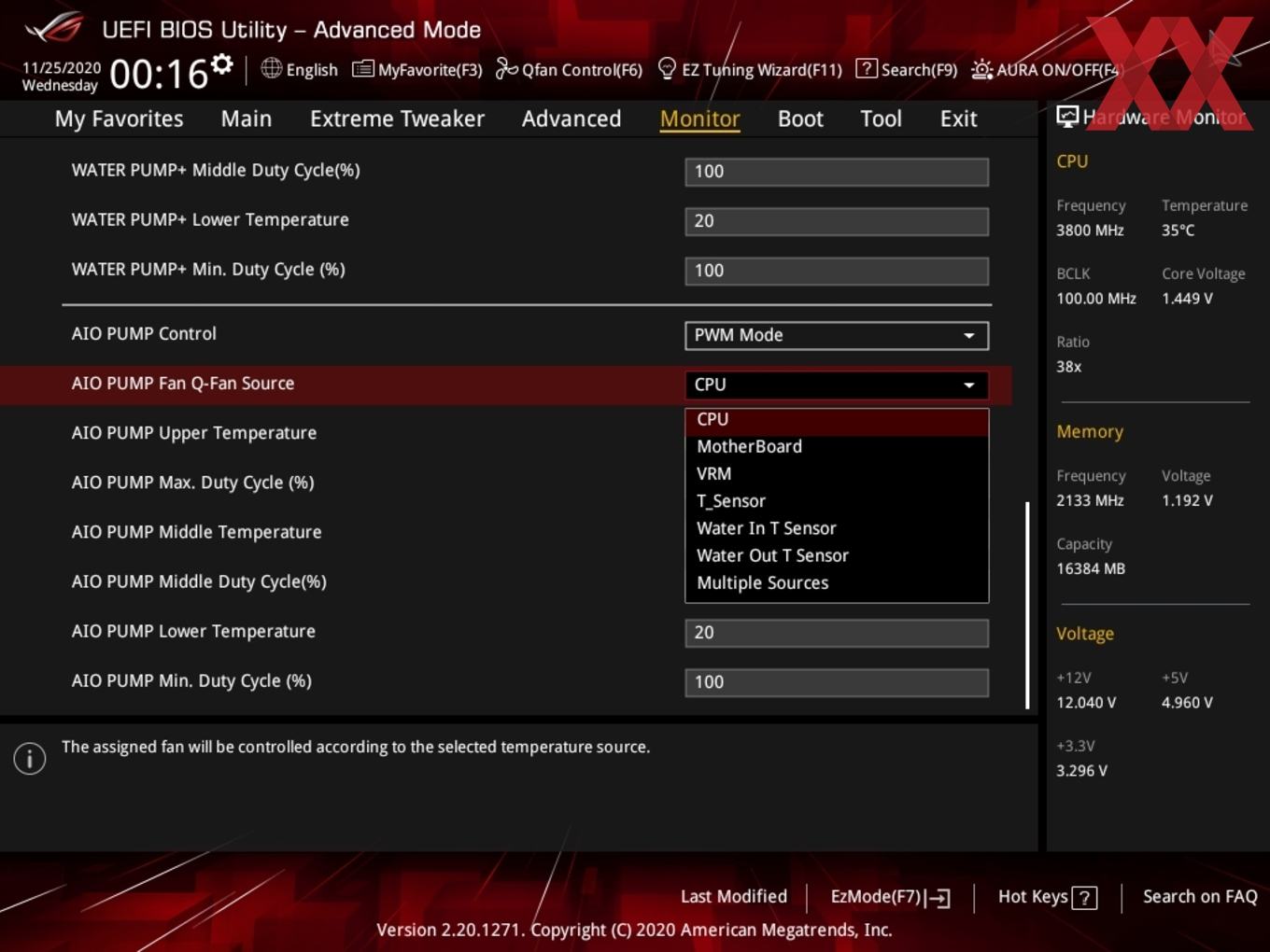Open Qfan Control(F6) fan icon
1270x952 pixels.
tap(506, 69)
